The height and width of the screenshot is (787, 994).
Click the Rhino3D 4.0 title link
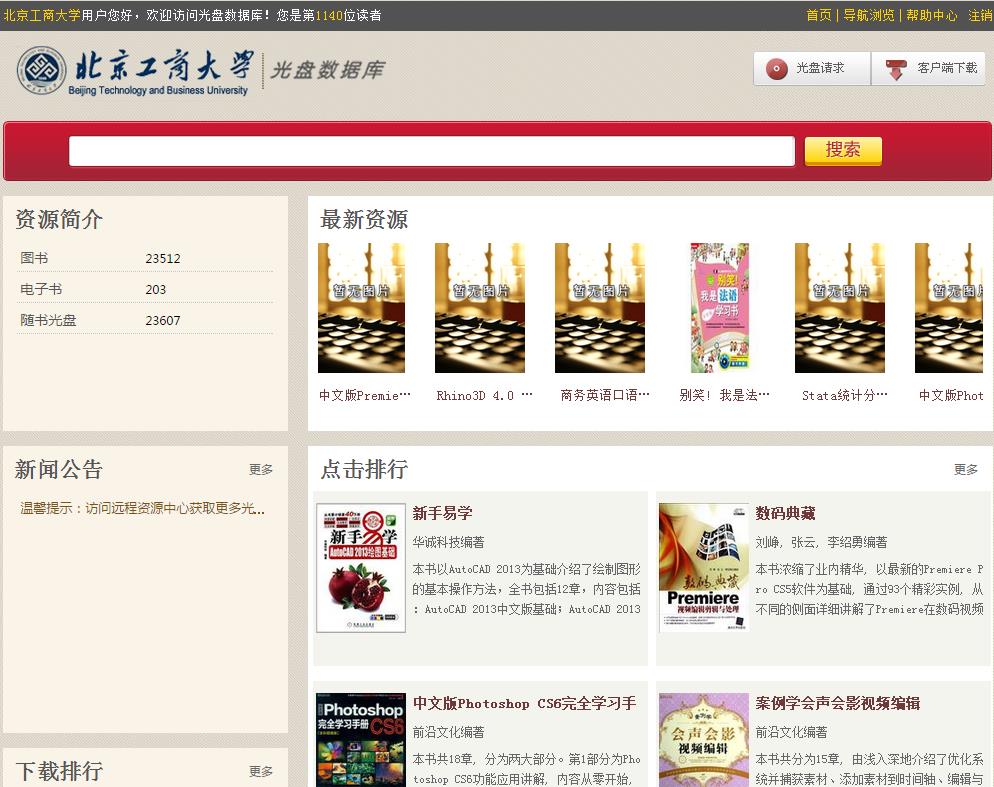pos(484,396)
